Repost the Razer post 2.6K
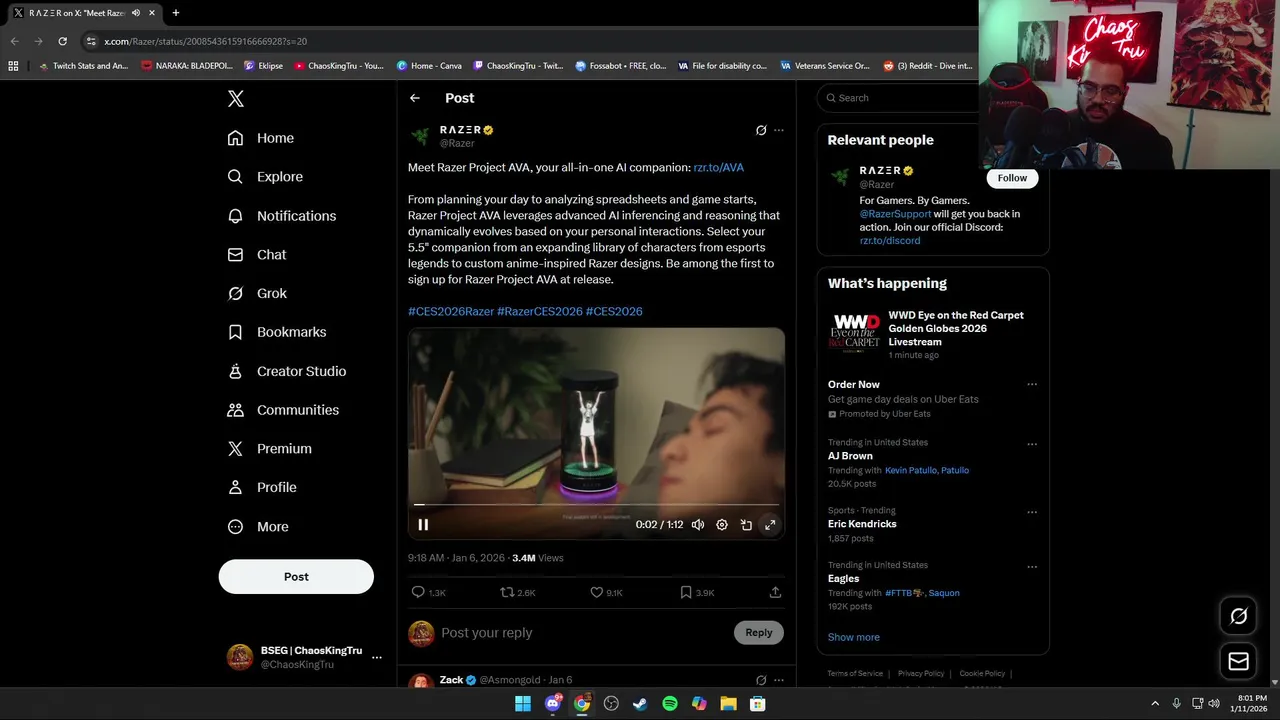The height and width of the screenshot is (720, 1280). (518, 593)
